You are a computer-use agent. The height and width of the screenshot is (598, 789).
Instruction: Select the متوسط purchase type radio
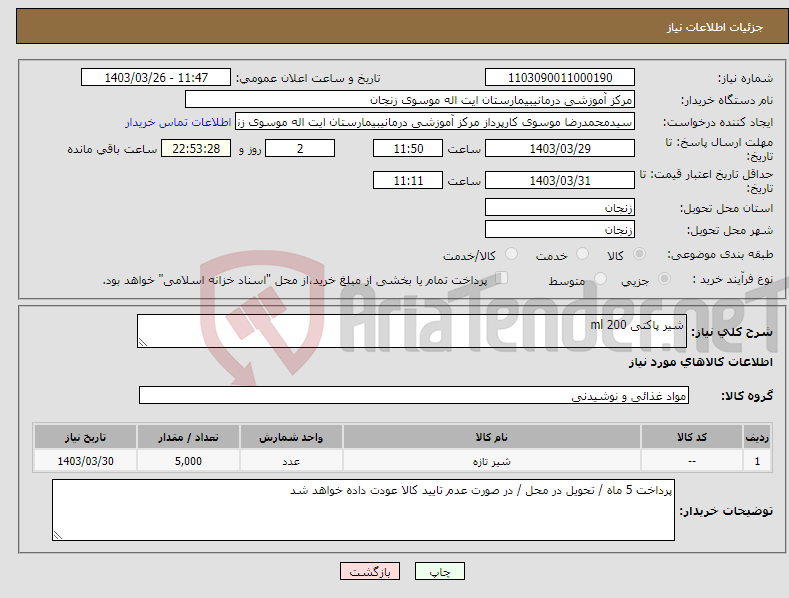(x=600, y=278)
